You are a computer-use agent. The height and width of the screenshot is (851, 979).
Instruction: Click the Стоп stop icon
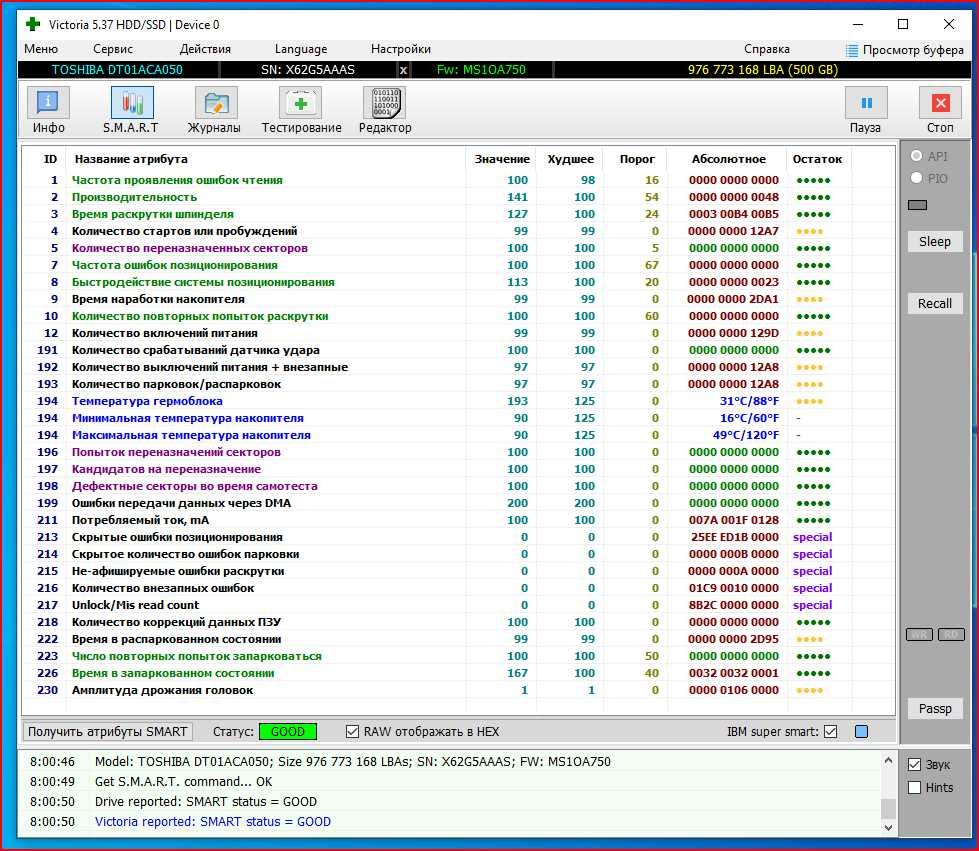tap(940, 103)
